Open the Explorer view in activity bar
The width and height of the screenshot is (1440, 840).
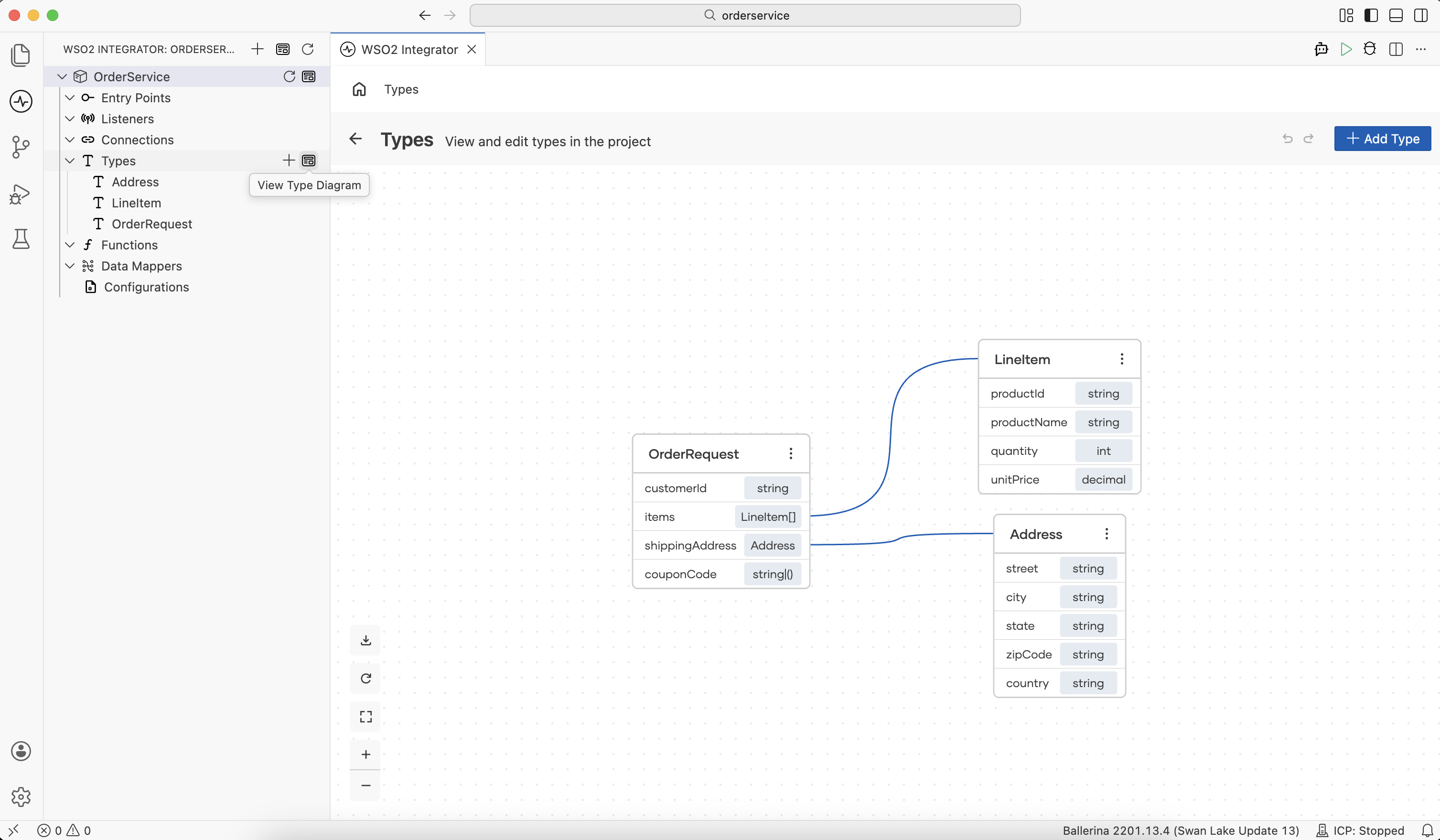click(x=21, y=55)
